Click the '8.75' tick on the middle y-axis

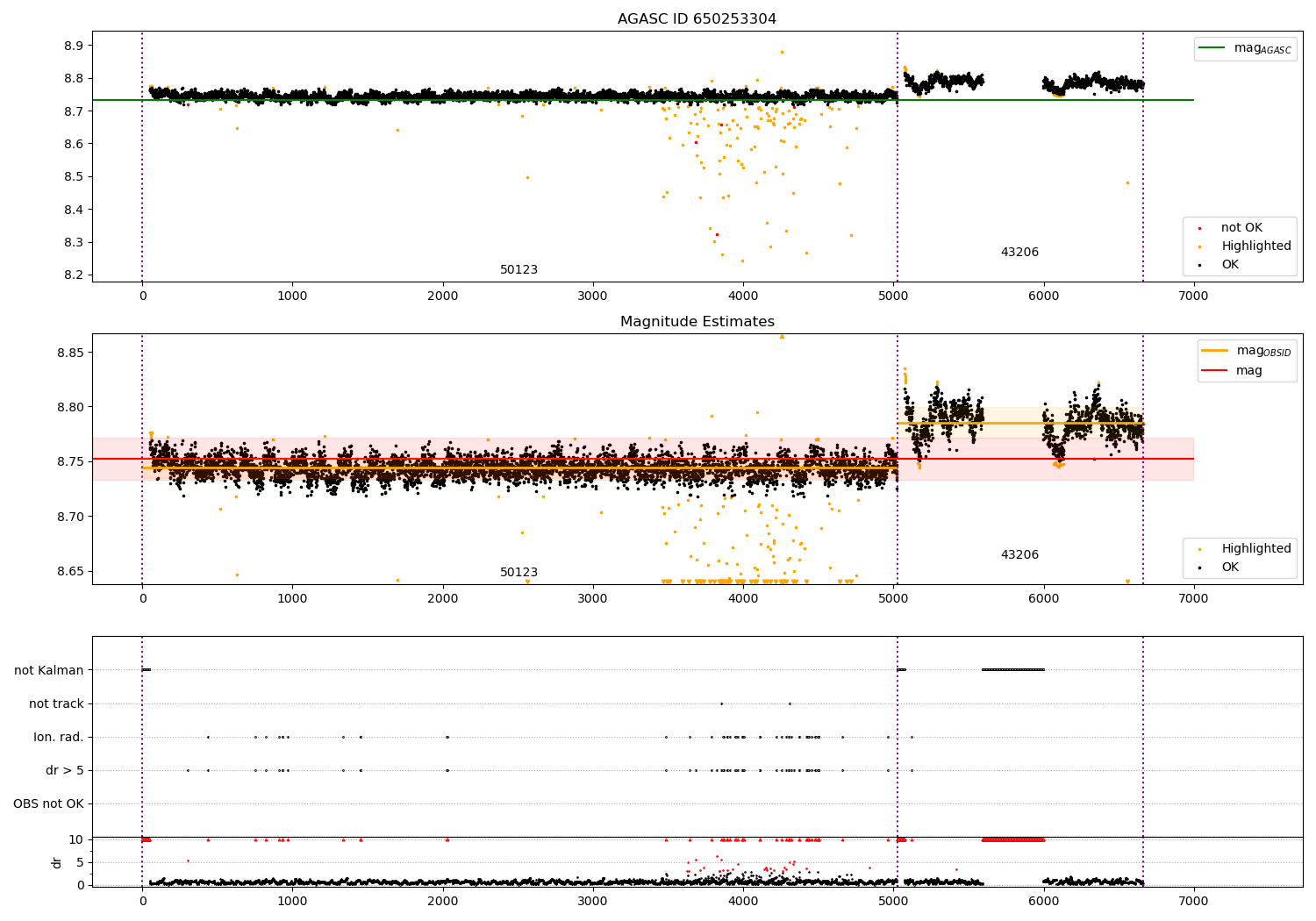[70, 462]
